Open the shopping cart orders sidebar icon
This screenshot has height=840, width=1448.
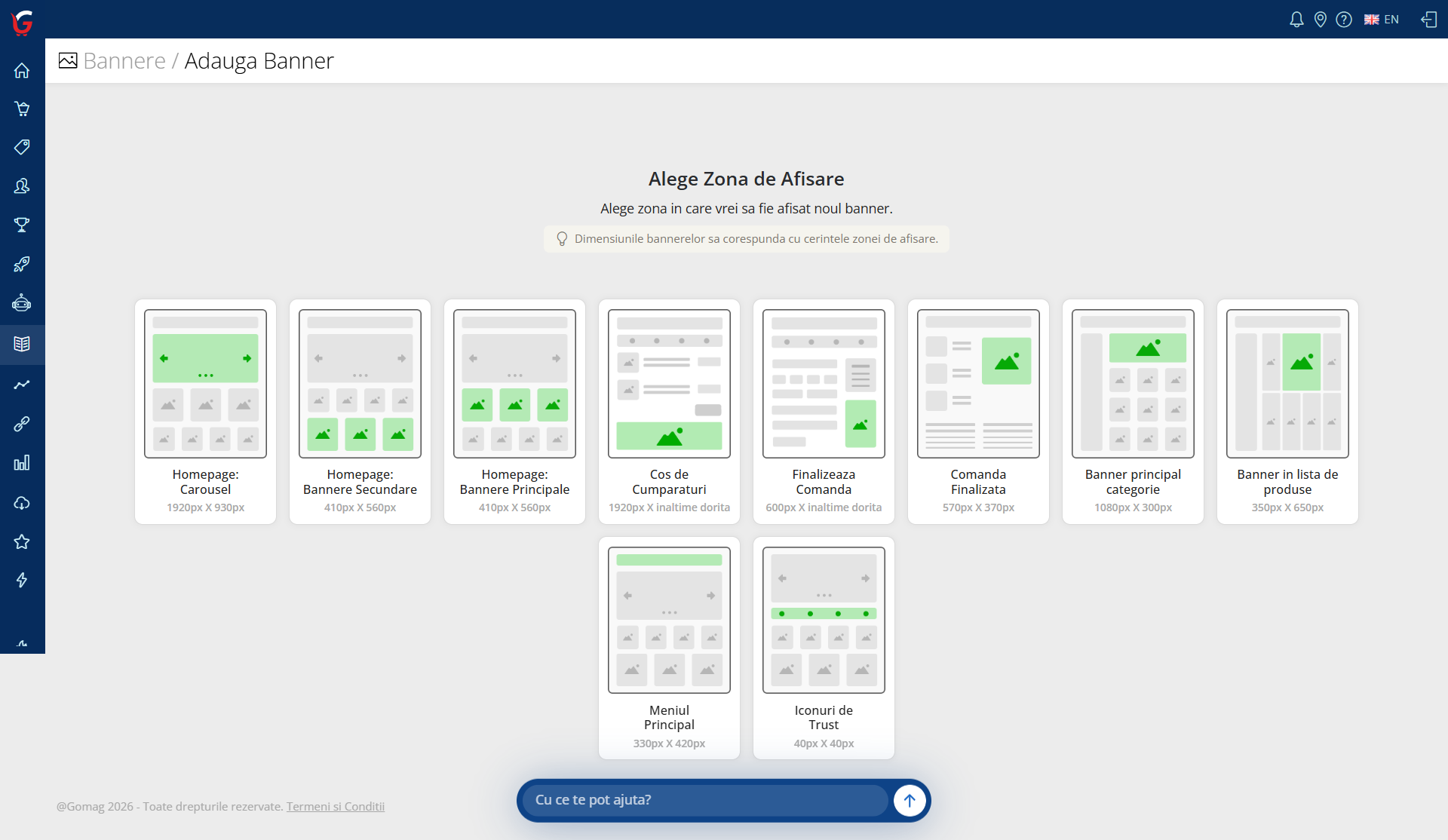coord(22,109)
